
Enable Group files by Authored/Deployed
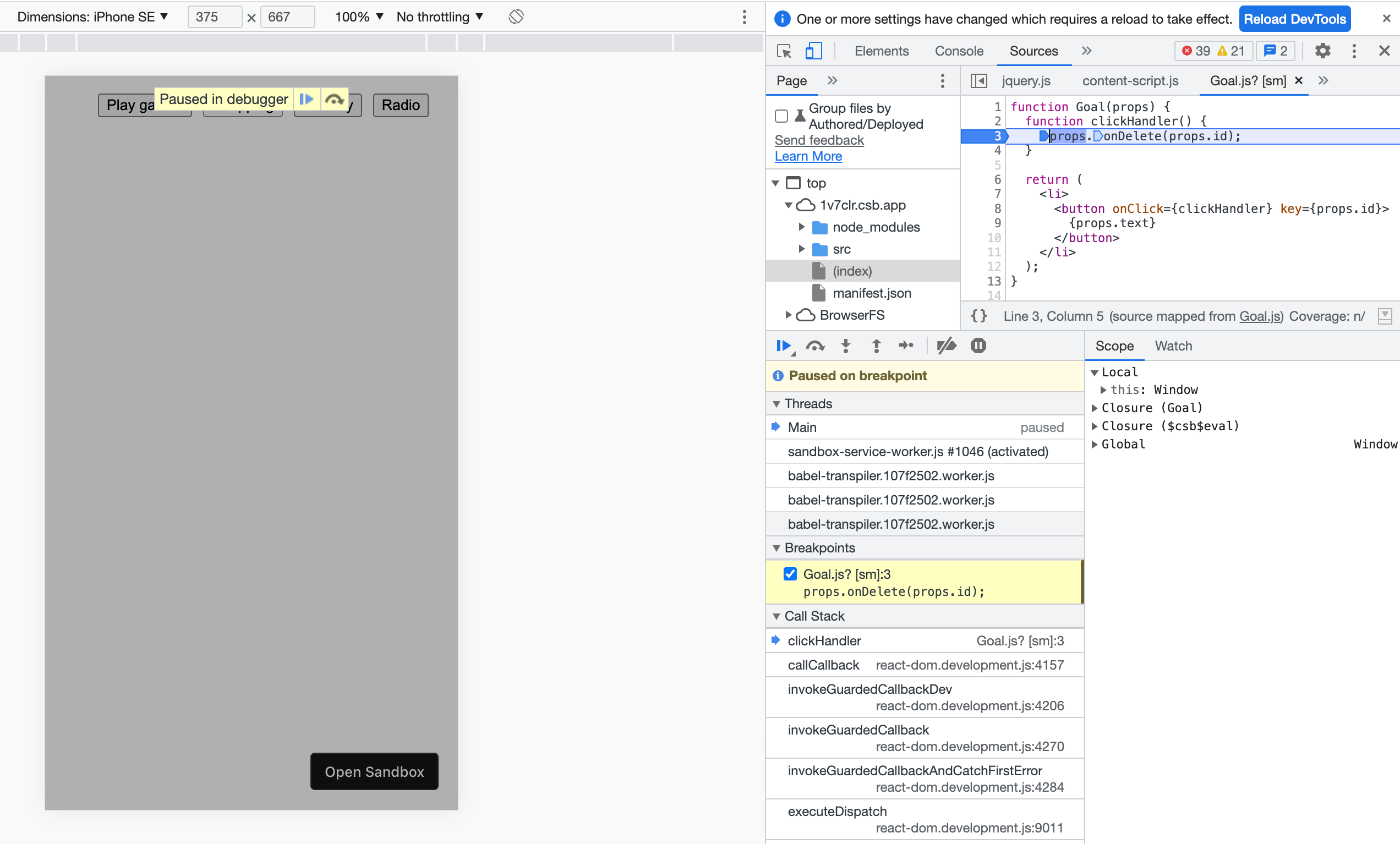coord(781,116)
